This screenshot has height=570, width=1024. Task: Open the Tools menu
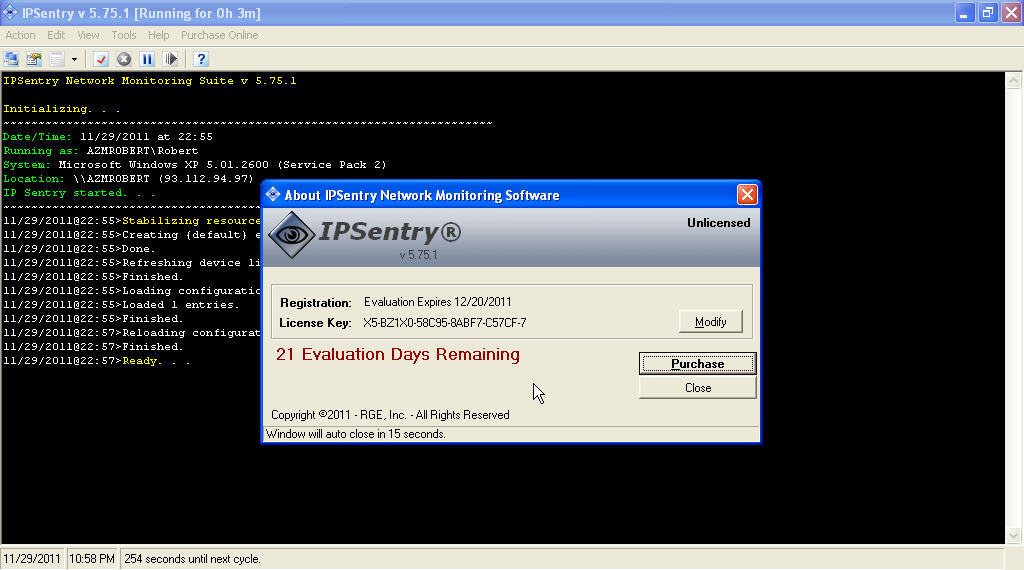pos(123,35)
